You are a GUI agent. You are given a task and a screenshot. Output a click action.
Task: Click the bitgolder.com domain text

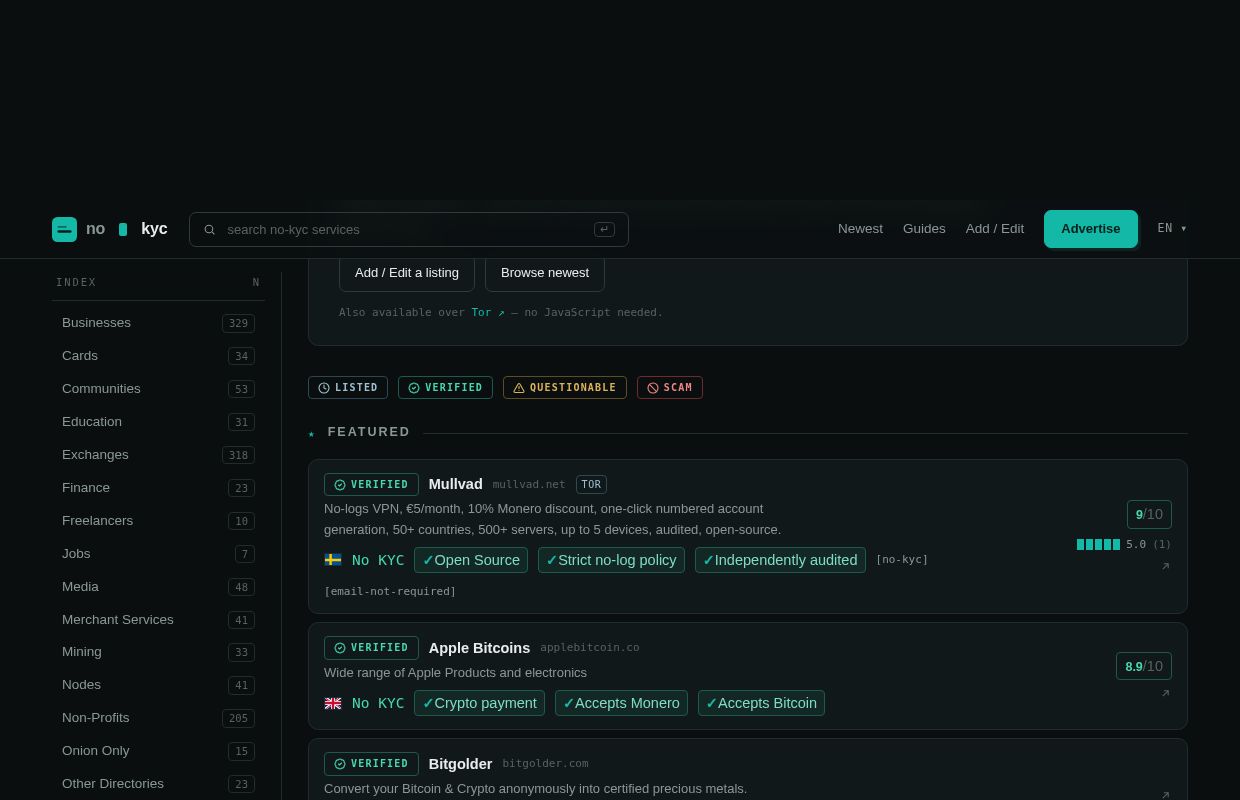(x=546, y=764)
